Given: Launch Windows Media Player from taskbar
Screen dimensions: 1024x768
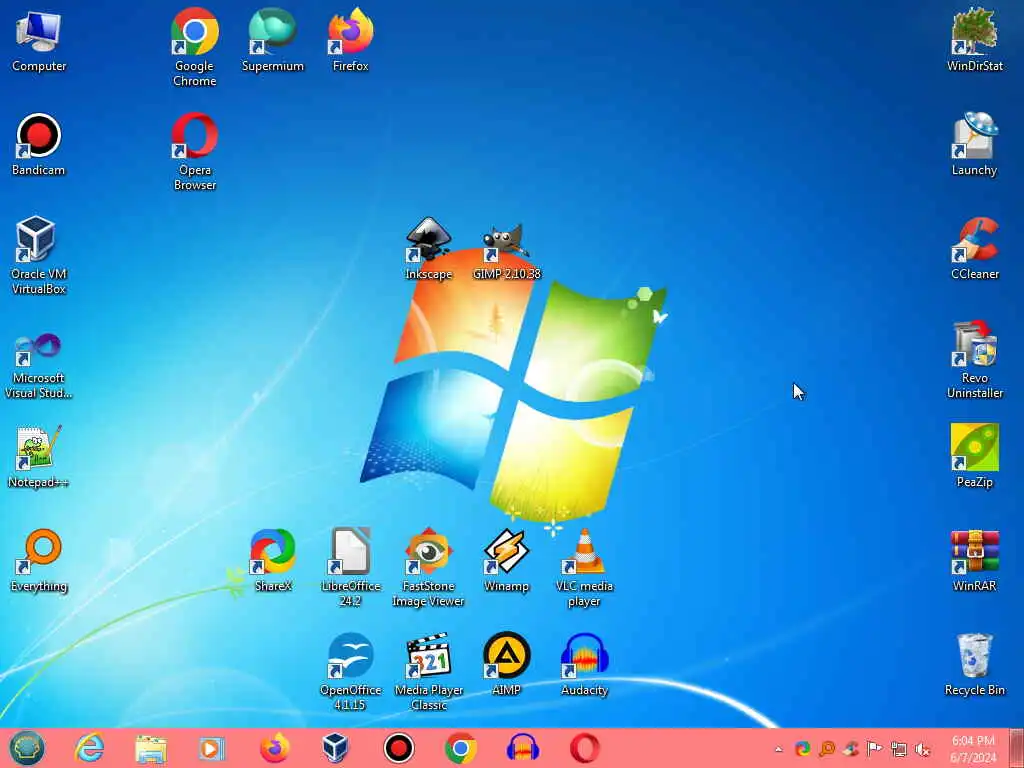Looking at the screenshot, I should (212, 748).
